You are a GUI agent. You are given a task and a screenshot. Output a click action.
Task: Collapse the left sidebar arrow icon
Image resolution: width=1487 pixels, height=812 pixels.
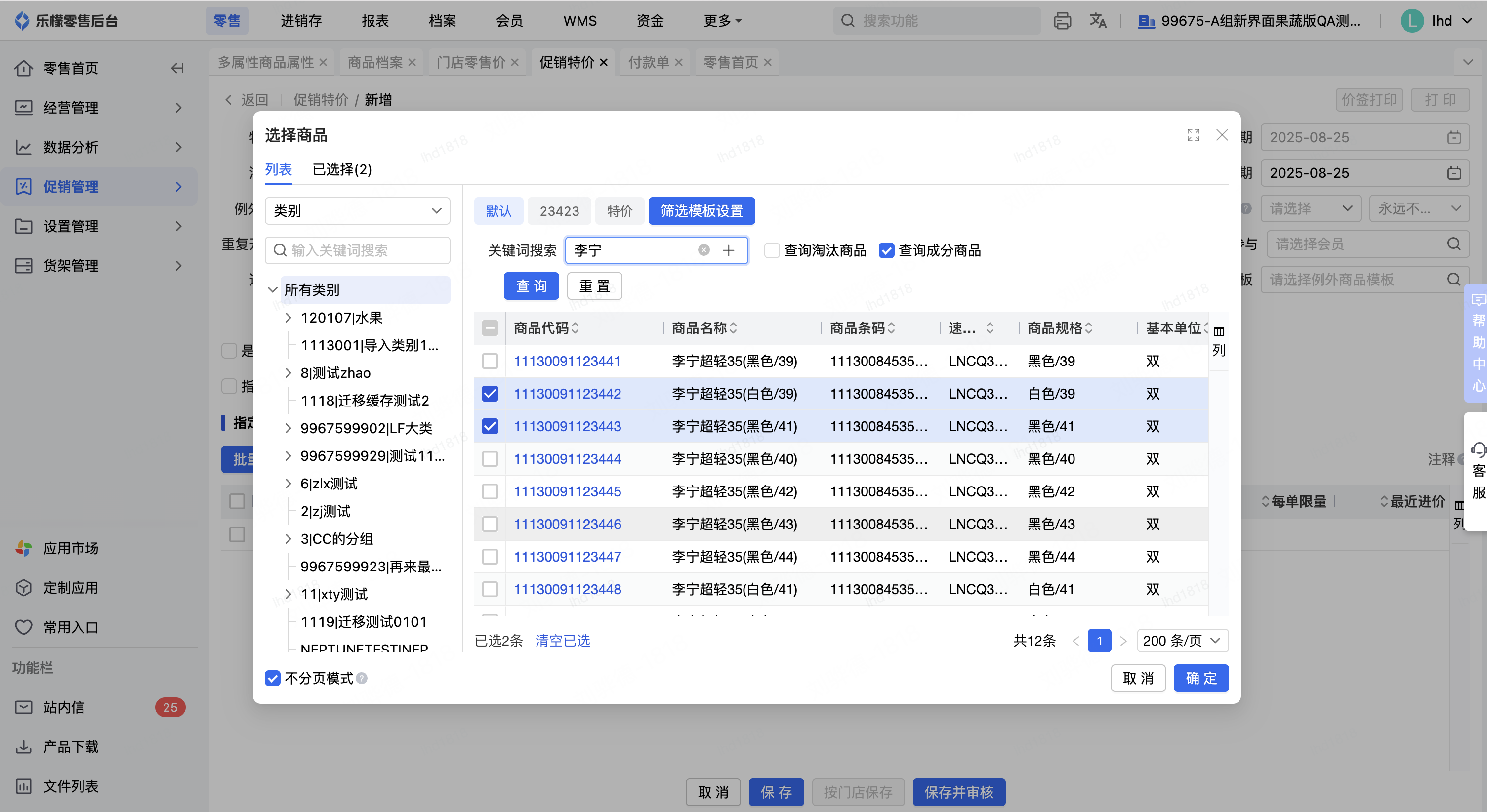click(x=177, y=68)
